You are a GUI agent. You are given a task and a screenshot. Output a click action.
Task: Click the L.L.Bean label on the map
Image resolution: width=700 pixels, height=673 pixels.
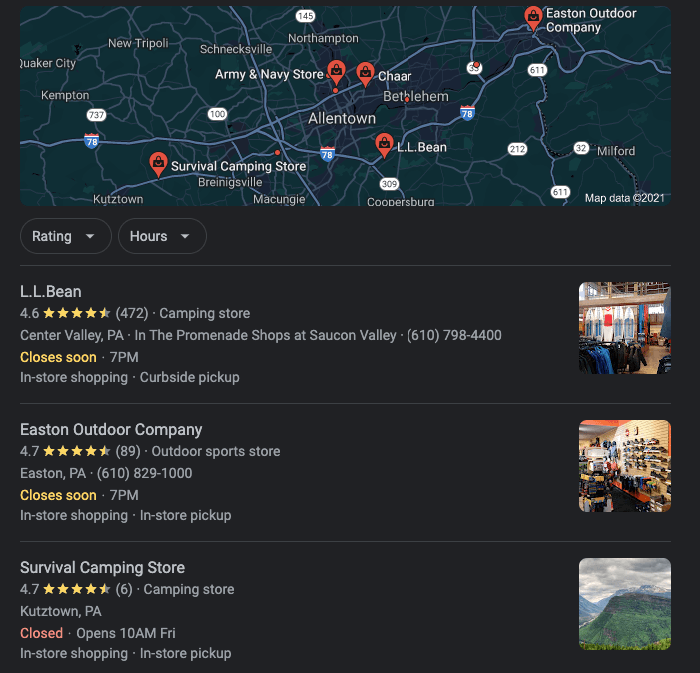pos(422,147)
